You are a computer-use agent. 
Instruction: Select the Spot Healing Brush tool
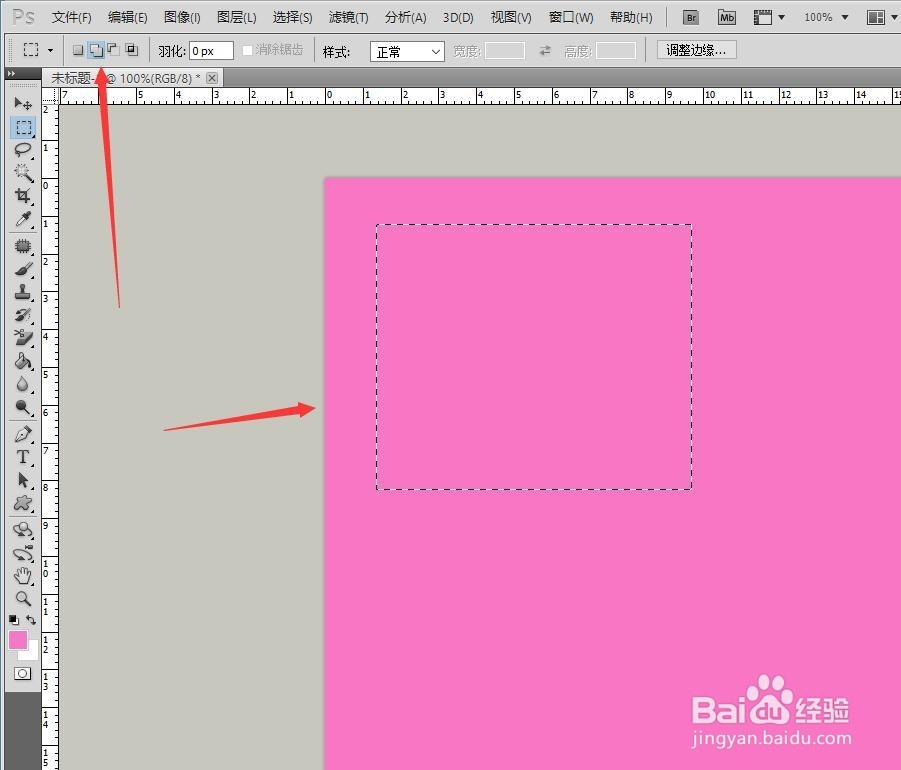click(x=23, y=246)
